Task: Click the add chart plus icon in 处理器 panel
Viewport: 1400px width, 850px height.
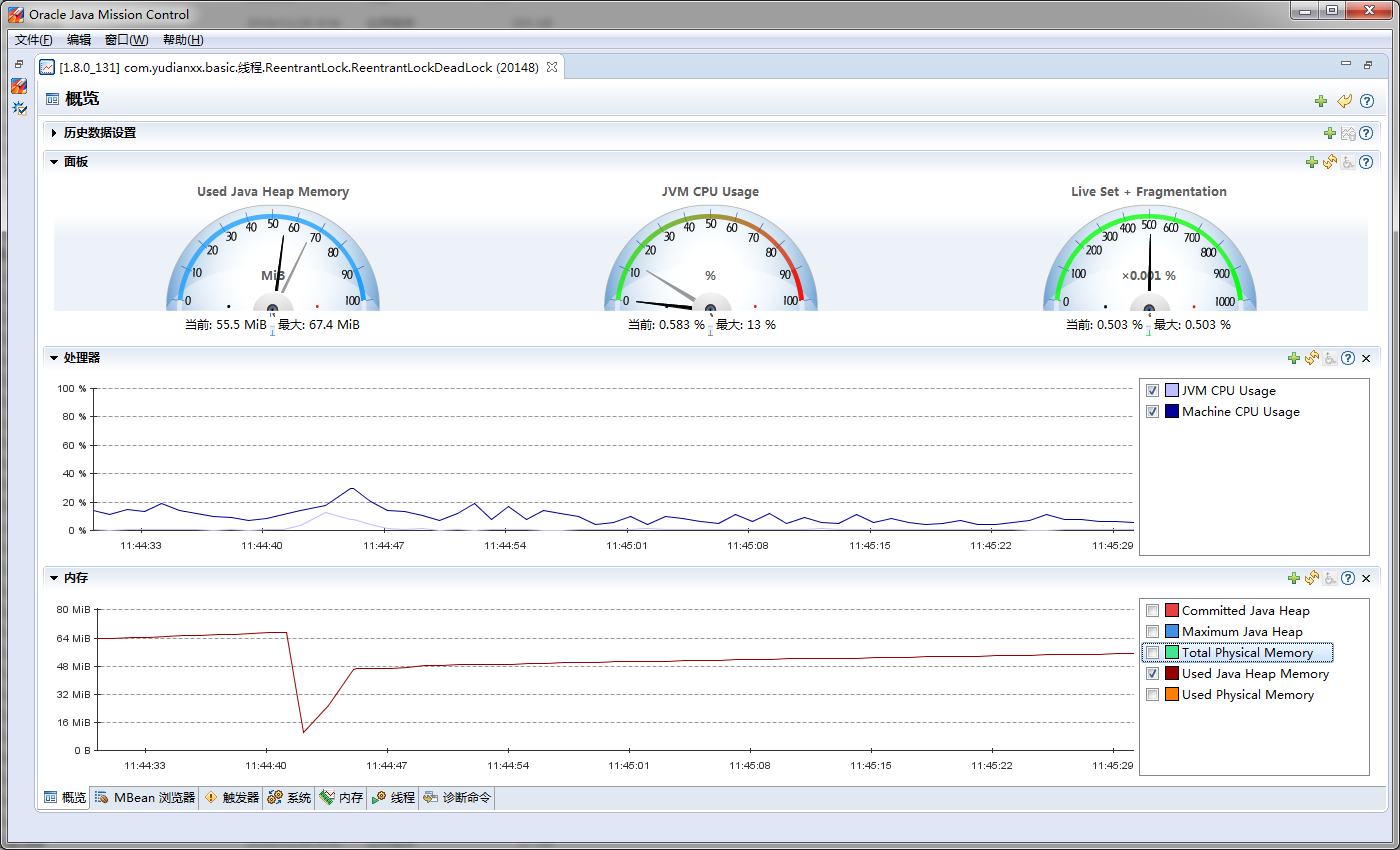Action: pos(1294,357)
